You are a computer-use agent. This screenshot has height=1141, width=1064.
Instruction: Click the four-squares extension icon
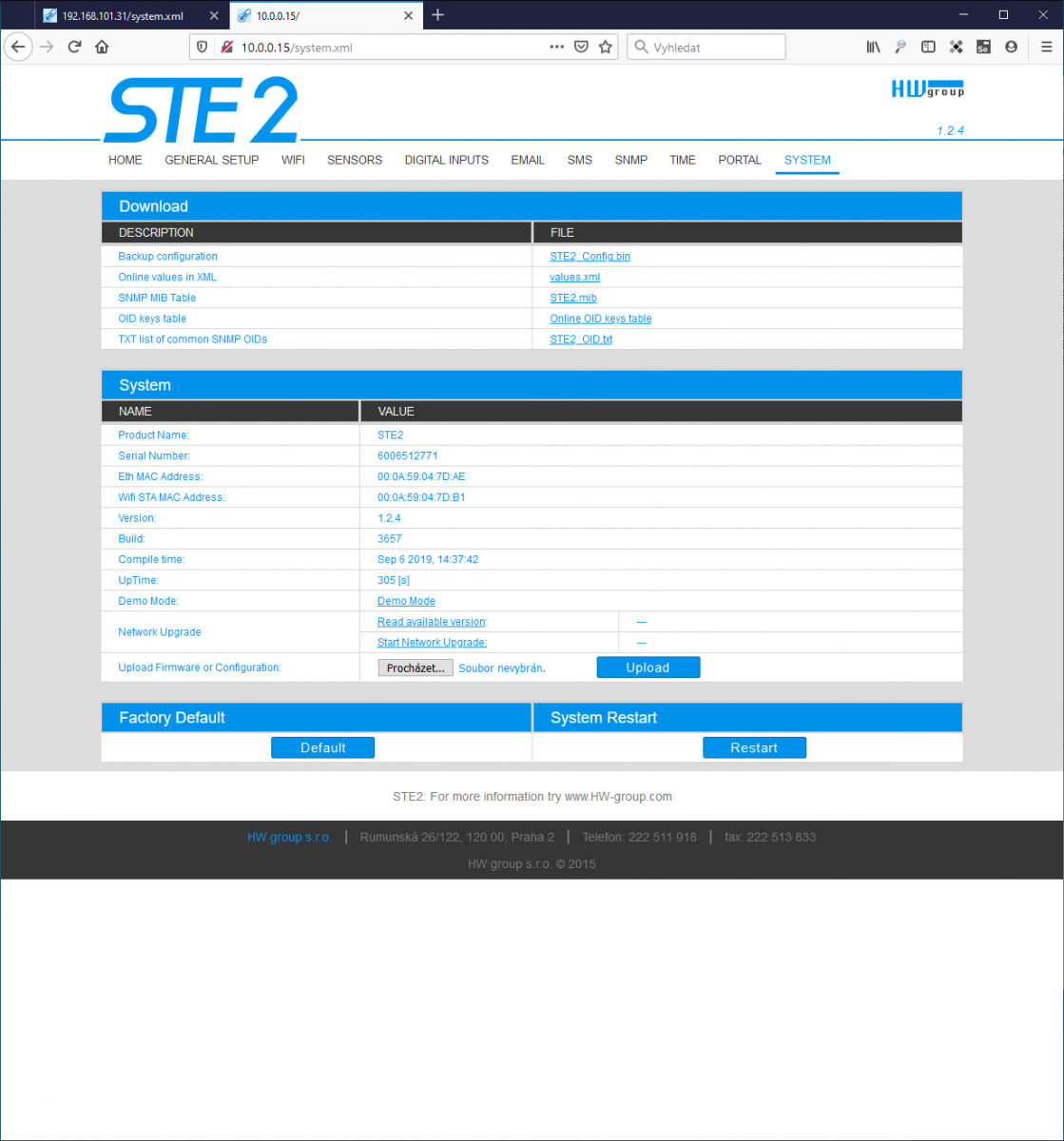(957, 47)
